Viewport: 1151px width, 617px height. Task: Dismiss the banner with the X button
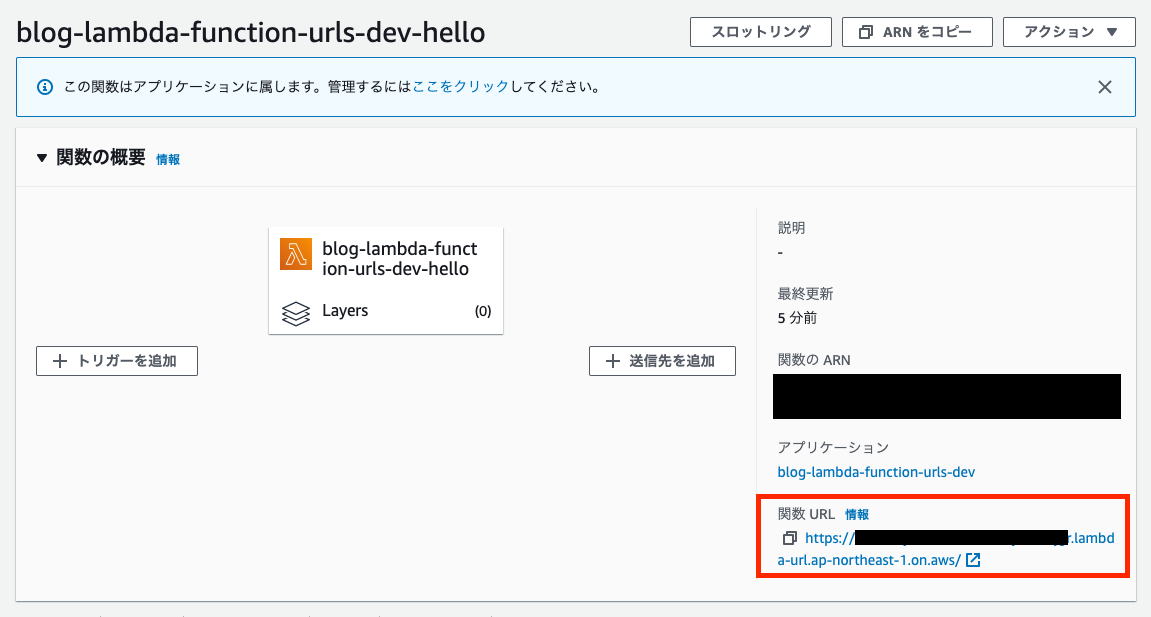click(x=1104, y=86)
